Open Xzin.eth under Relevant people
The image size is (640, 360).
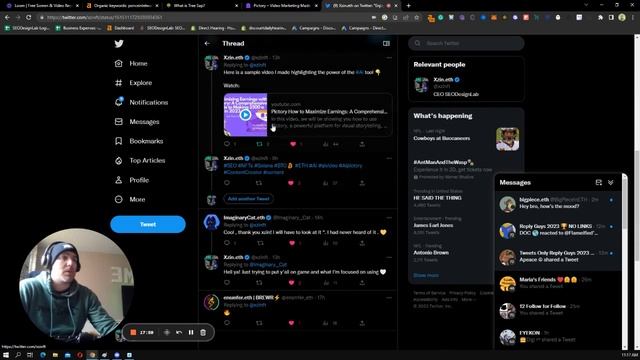pos(443,80)
